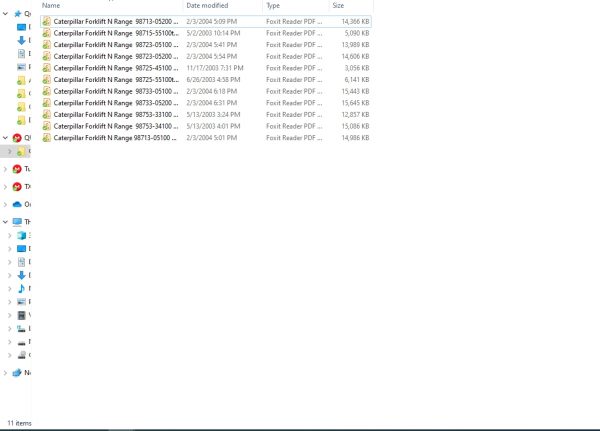Click the Network icon in sidebar
The width and height of the screenshot is (600, 431).
pos(17,372)
